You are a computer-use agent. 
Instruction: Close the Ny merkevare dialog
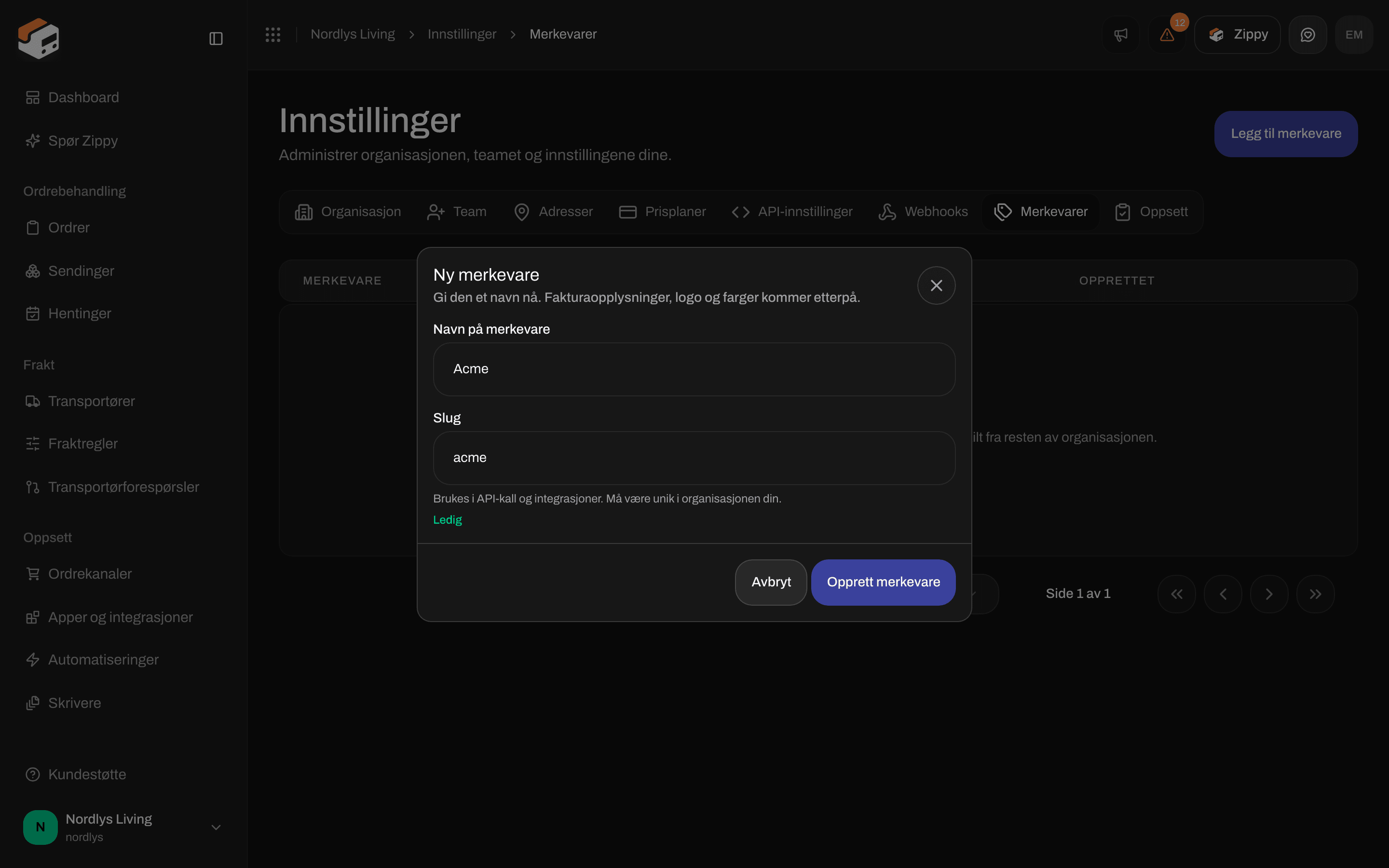tap(936, 285)
